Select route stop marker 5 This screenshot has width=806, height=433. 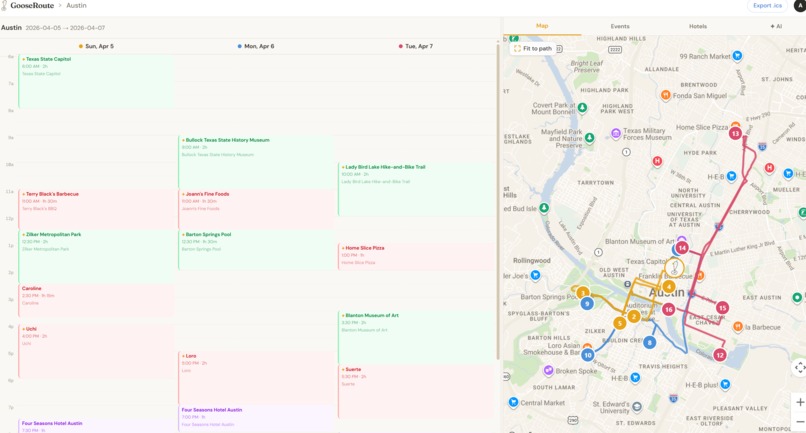619,323
